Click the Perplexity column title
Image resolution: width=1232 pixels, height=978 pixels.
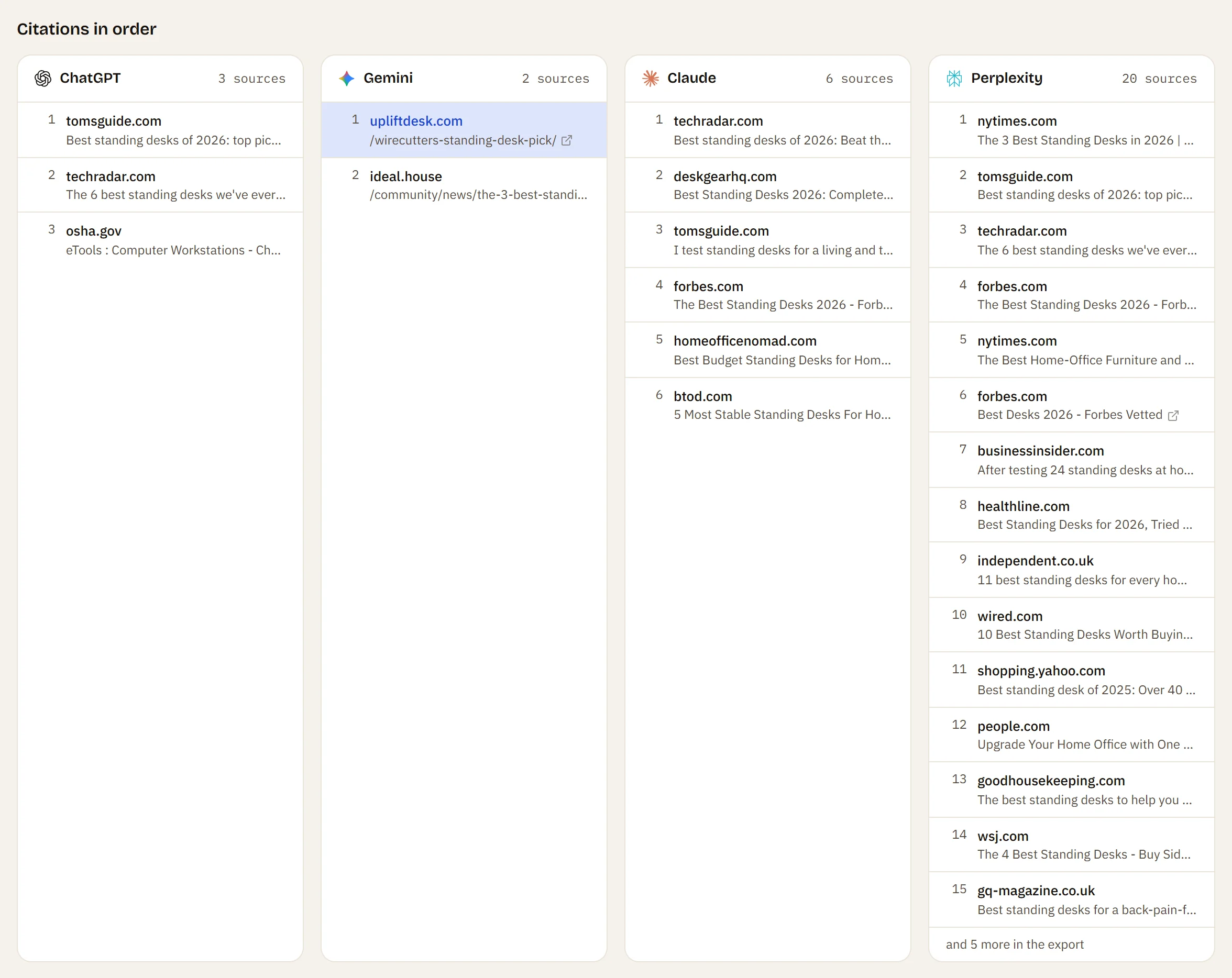pyautogui.click(x=1007, y=78)
